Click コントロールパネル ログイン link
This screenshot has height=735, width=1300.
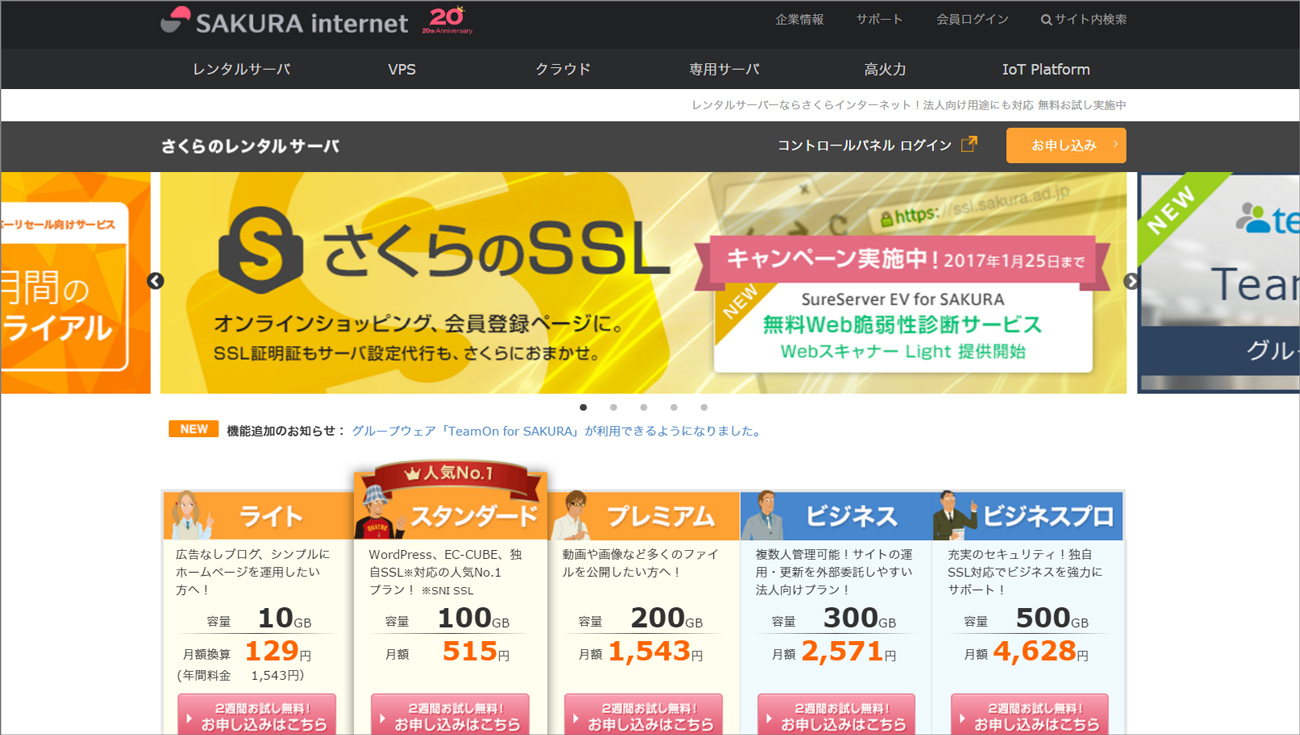(865, 145)
